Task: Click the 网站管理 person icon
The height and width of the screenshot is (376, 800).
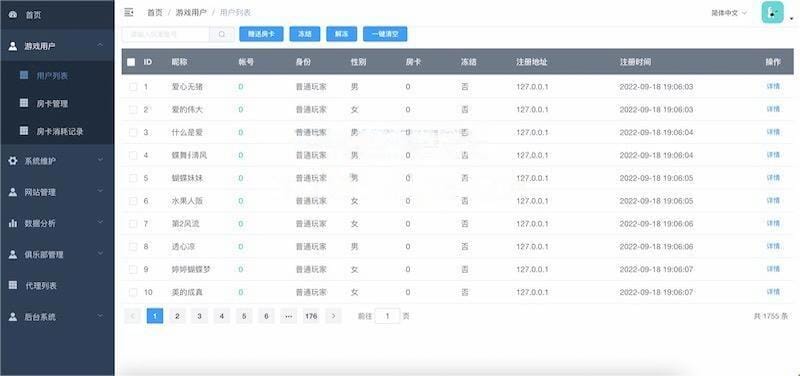Action: (x=13, y=192)
